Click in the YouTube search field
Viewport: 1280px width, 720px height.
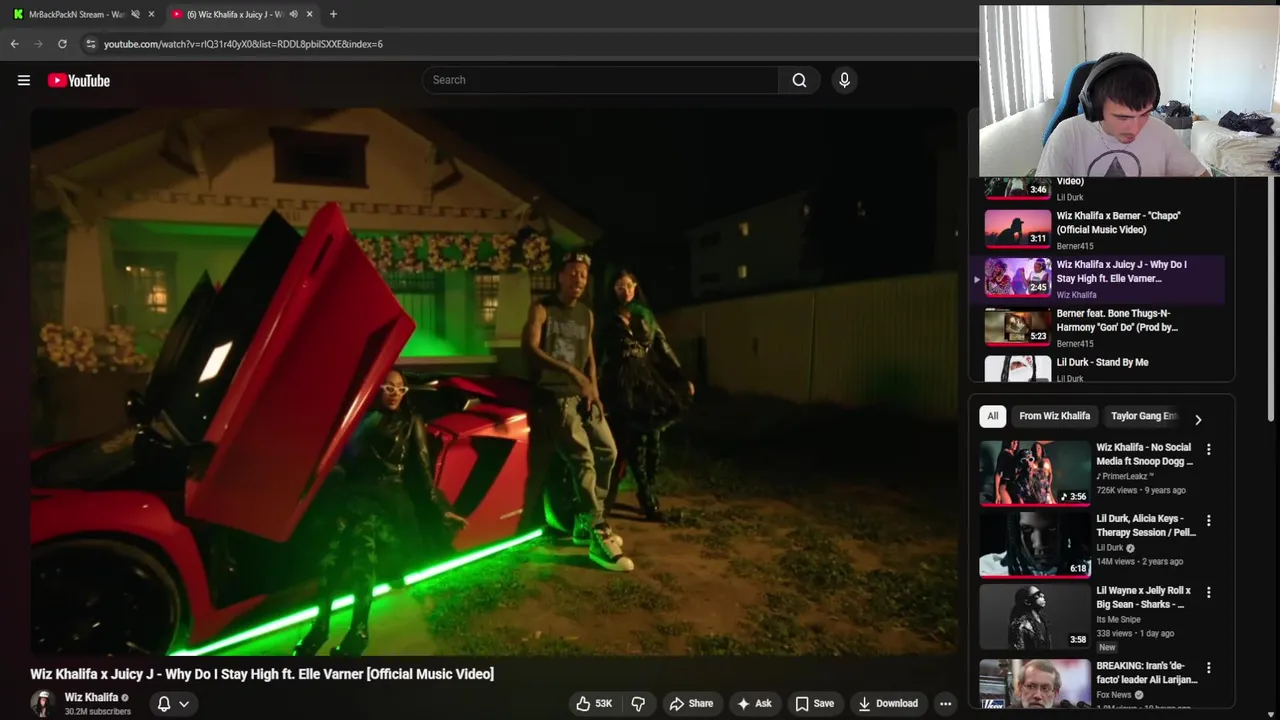(x=600, y=80)
